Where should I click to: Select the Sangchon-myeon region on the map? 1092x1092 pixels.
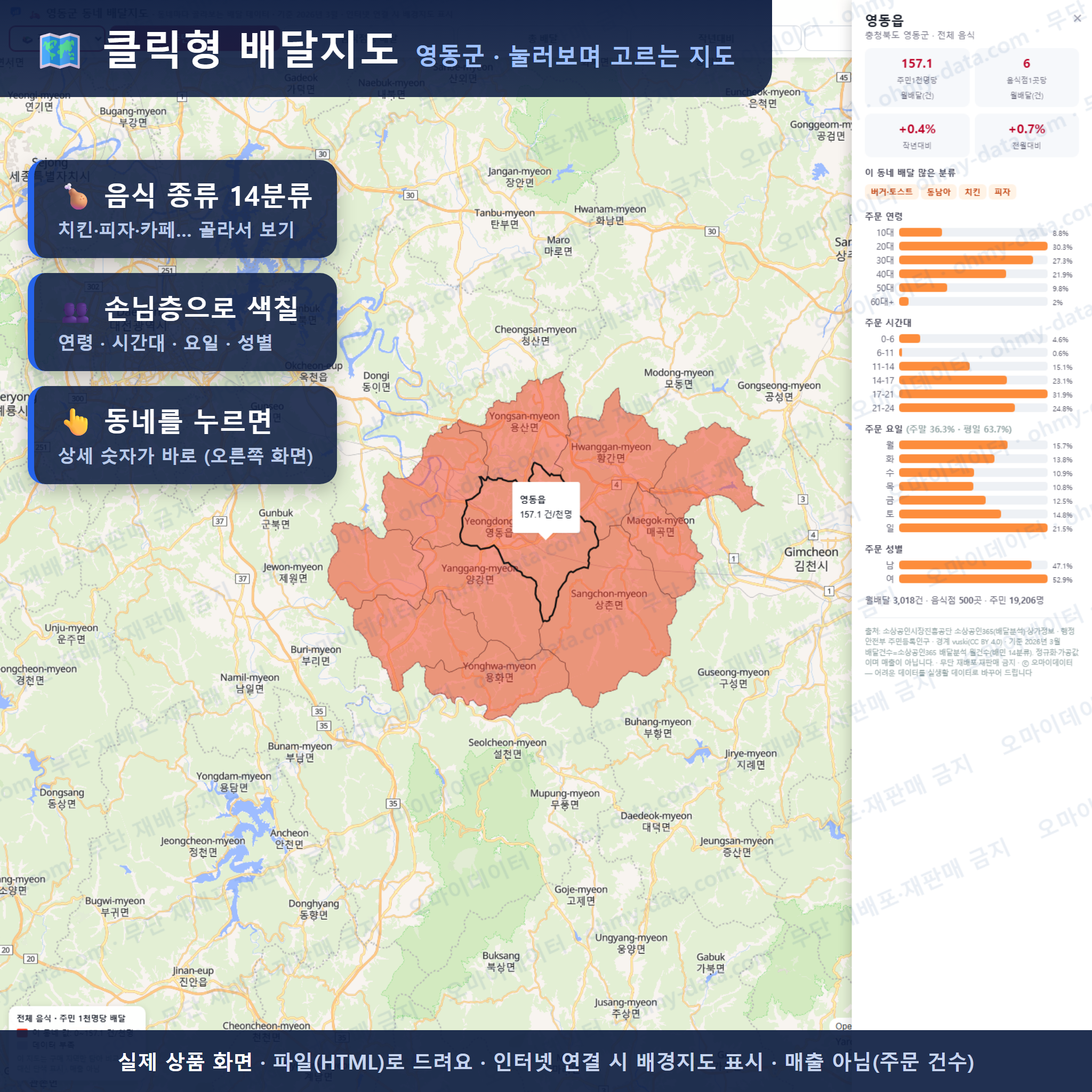click(x=609, y=599)
